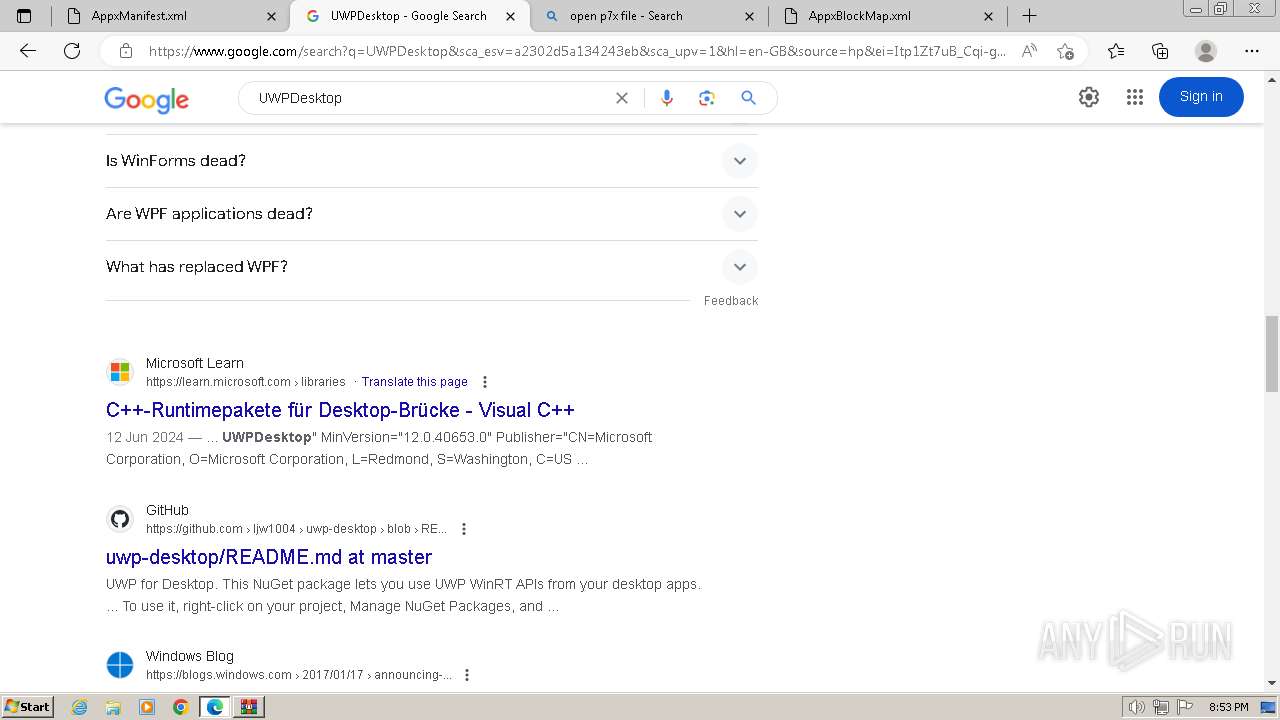
Task: Close the open p7x file tab
Action: tap(750, 16)
